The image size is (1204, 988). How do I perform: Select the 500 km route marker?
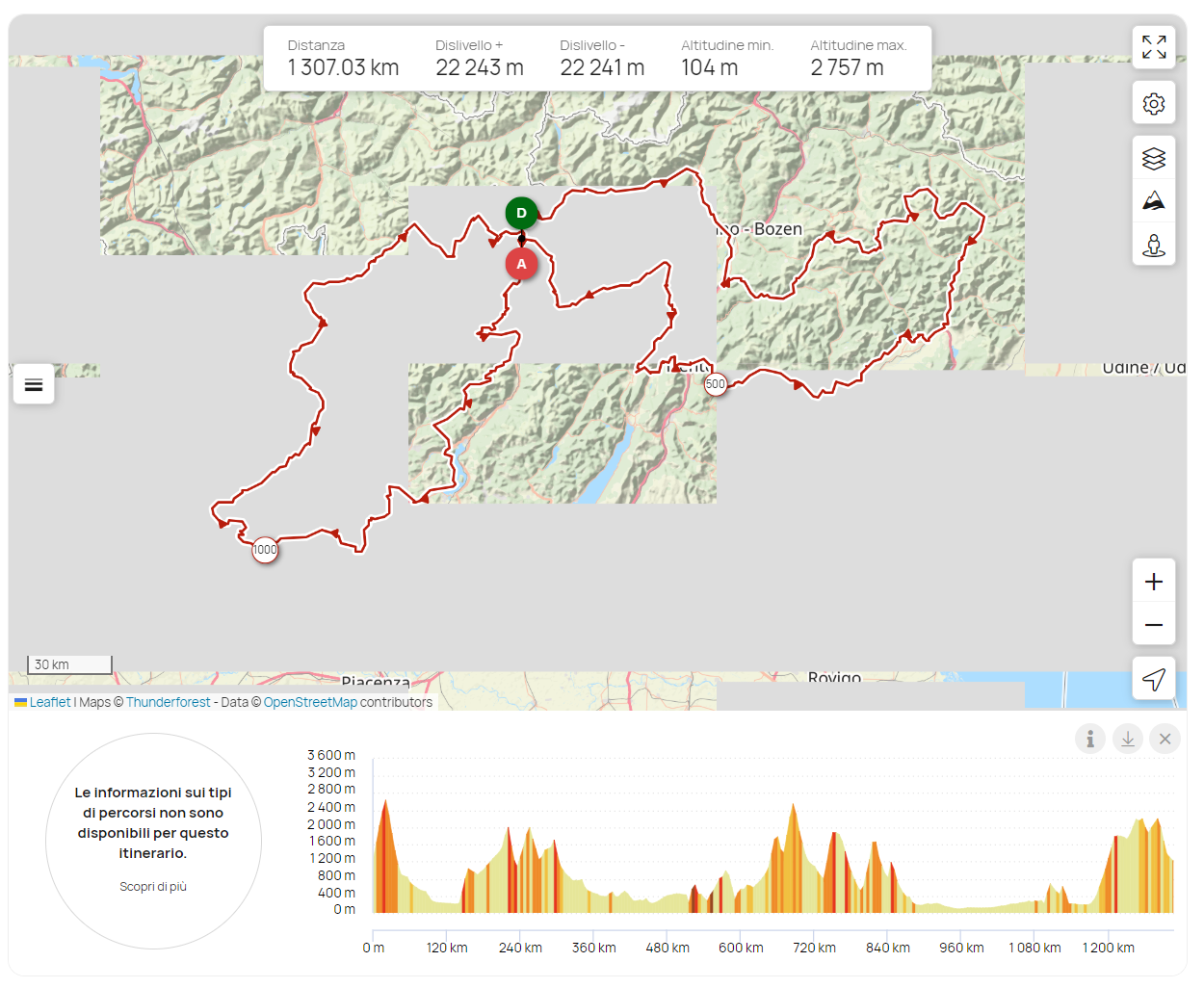click(716, 384)
